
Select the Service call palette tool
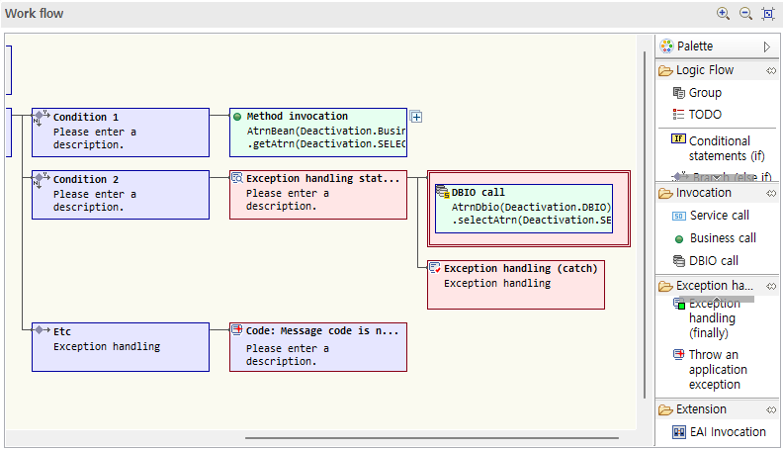pyautogui.click(x=718, y=215)
